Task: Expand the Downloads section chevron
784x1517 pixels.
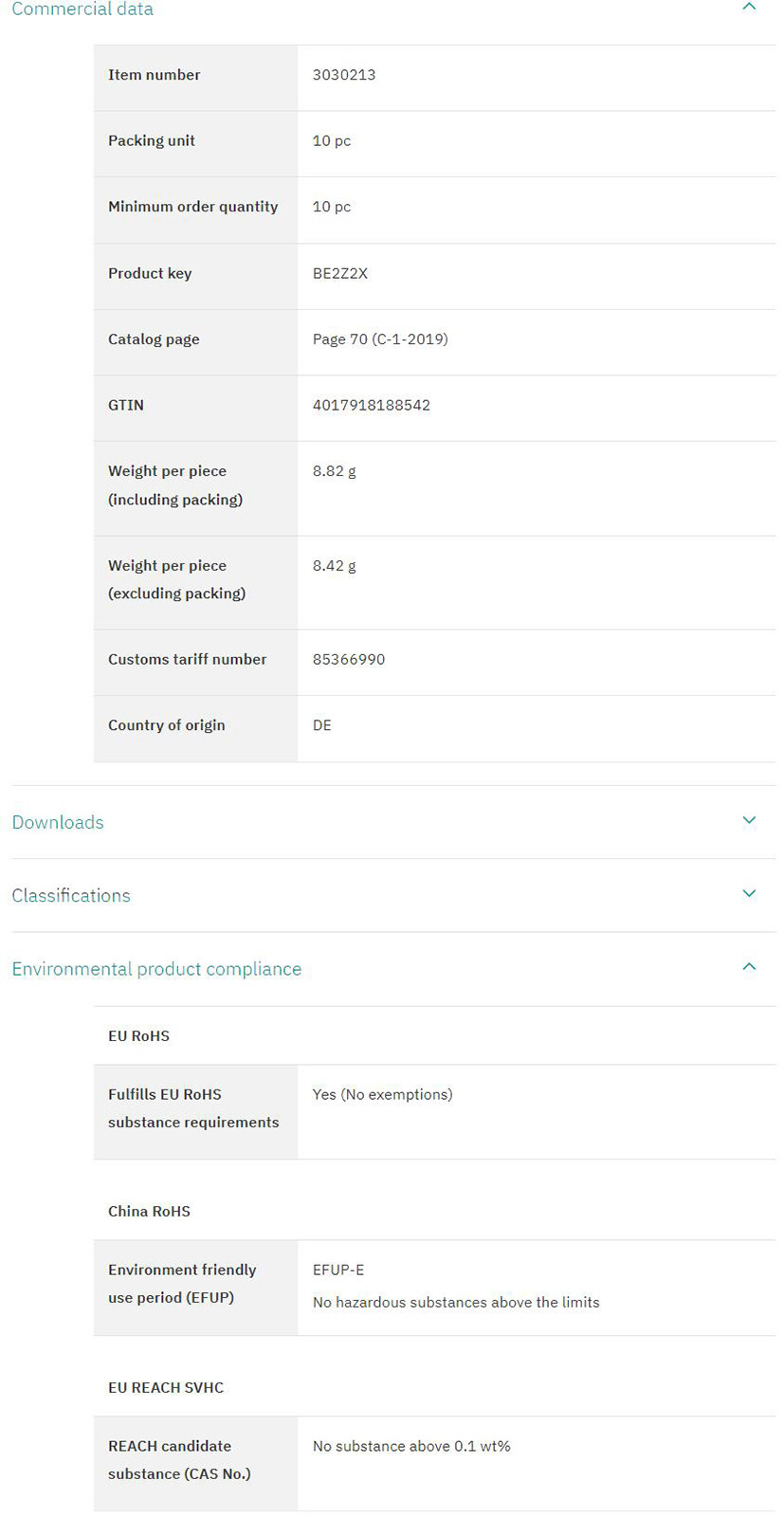Action: (749, 820)
